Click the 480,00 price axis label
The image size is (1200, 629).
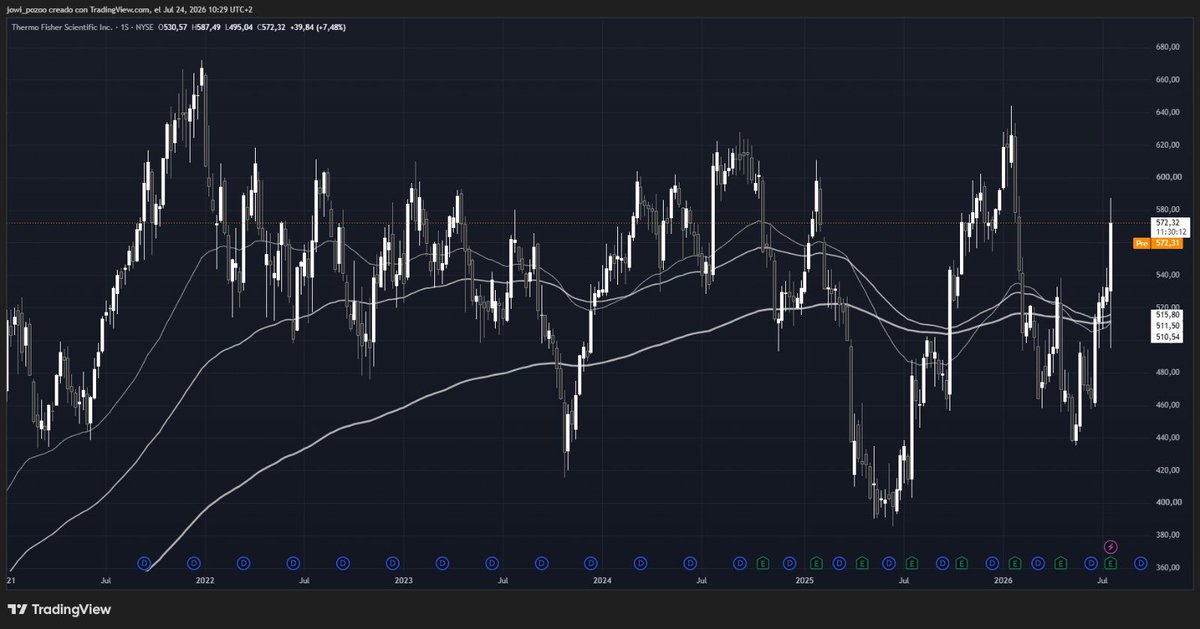(x=1168, y=372)
